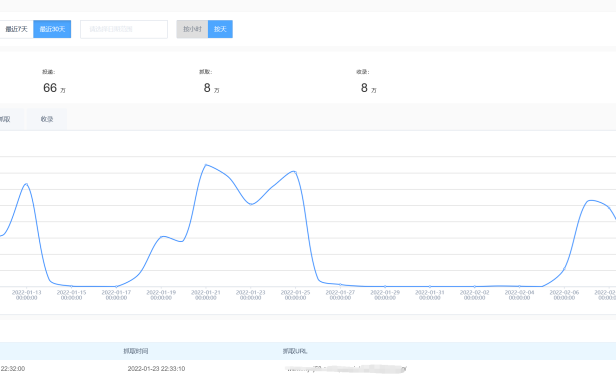Click the 2022-02-04 x-axis label
This screenshot has width=616, height=380.
coord(519,295)
